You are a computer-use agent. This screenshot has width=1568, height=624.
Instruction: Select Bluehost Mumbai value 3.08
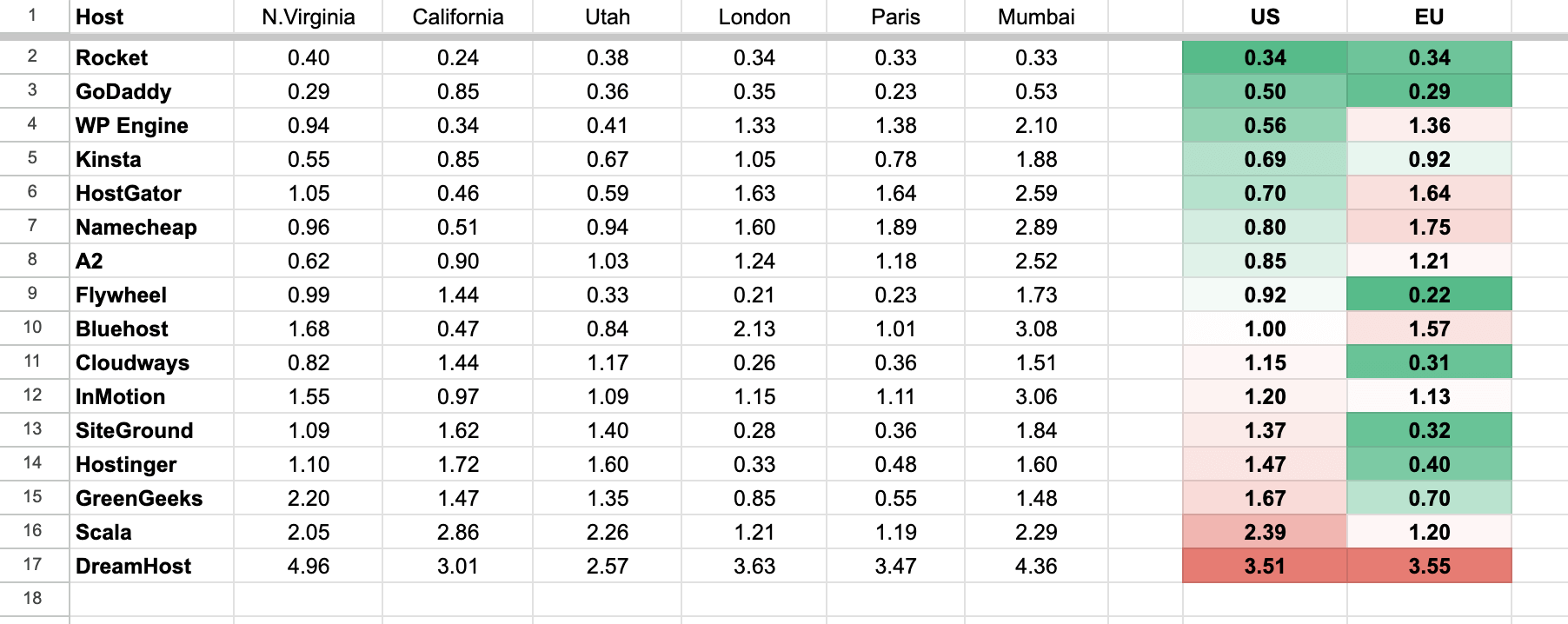(x=1036, y=329)
